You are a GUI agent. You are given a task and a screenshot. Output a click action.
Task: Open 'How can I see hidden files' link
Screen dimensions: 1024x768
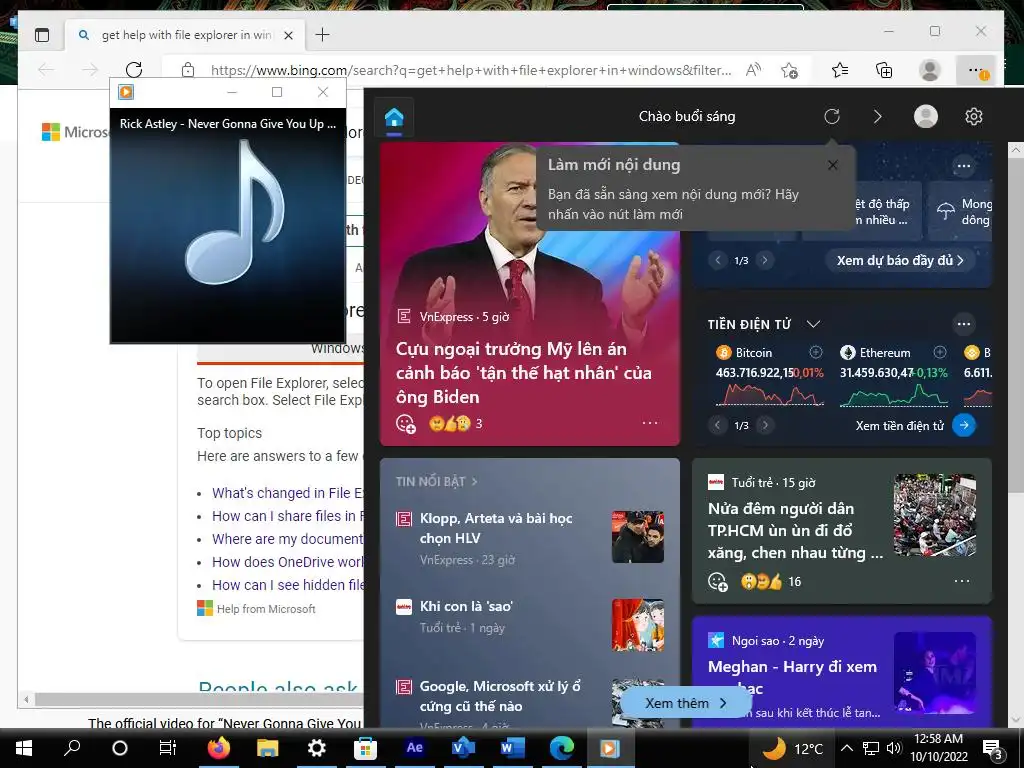[x=287, y=584]
